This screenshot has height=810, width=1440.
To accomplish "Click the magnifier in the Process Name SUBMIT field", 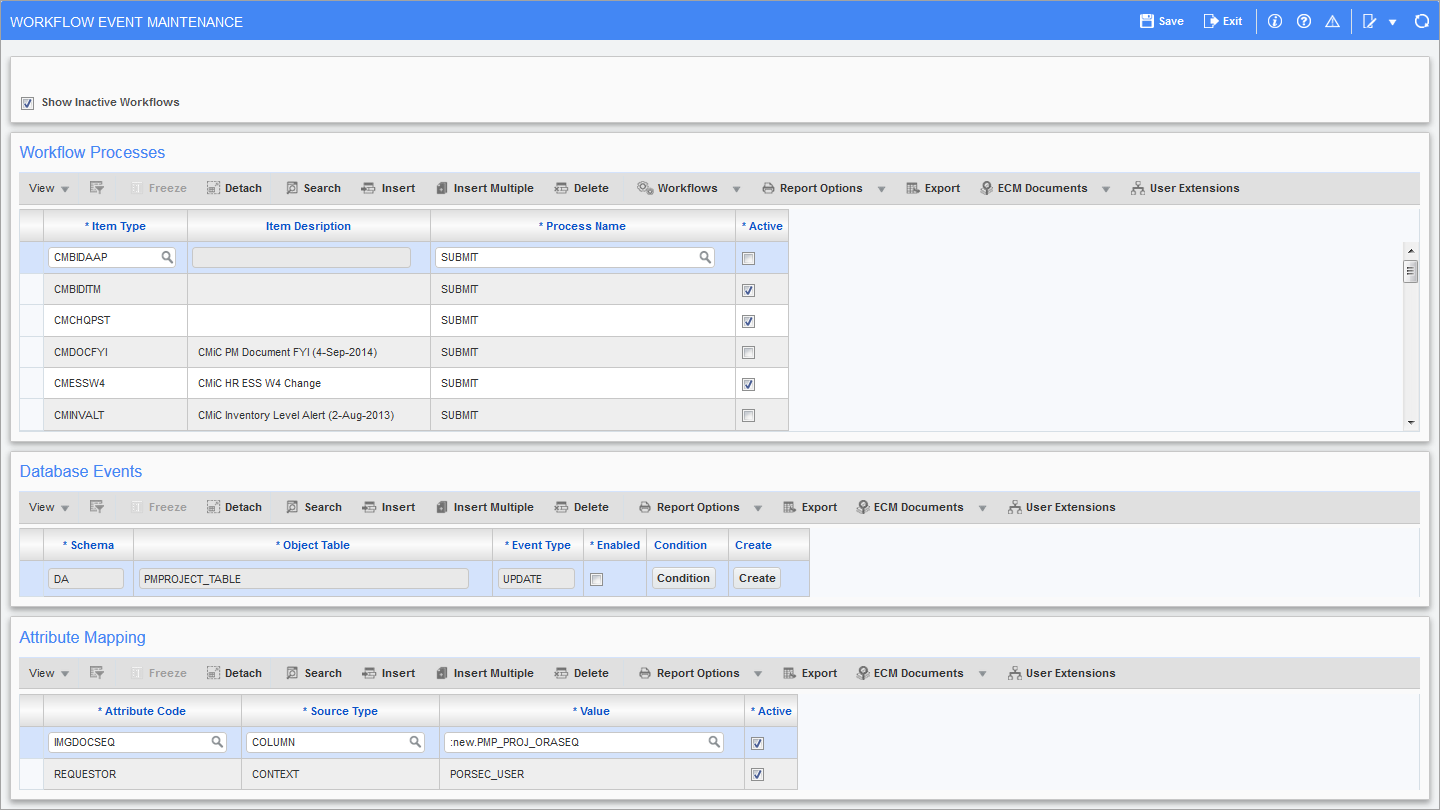I will (707, 257).
